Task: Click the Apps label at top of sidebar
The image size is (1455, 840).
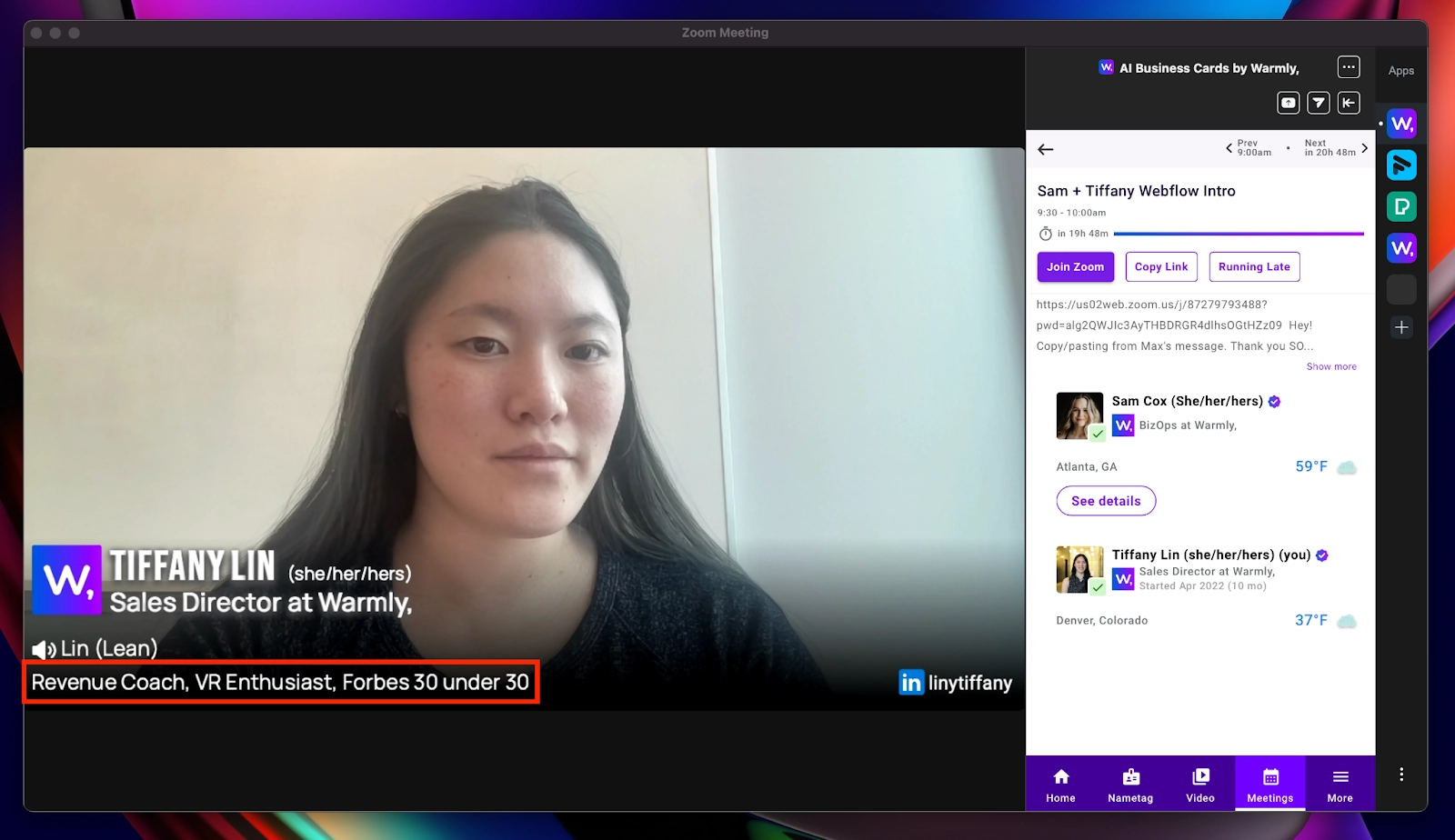Action: click(x=1401, y=71)
